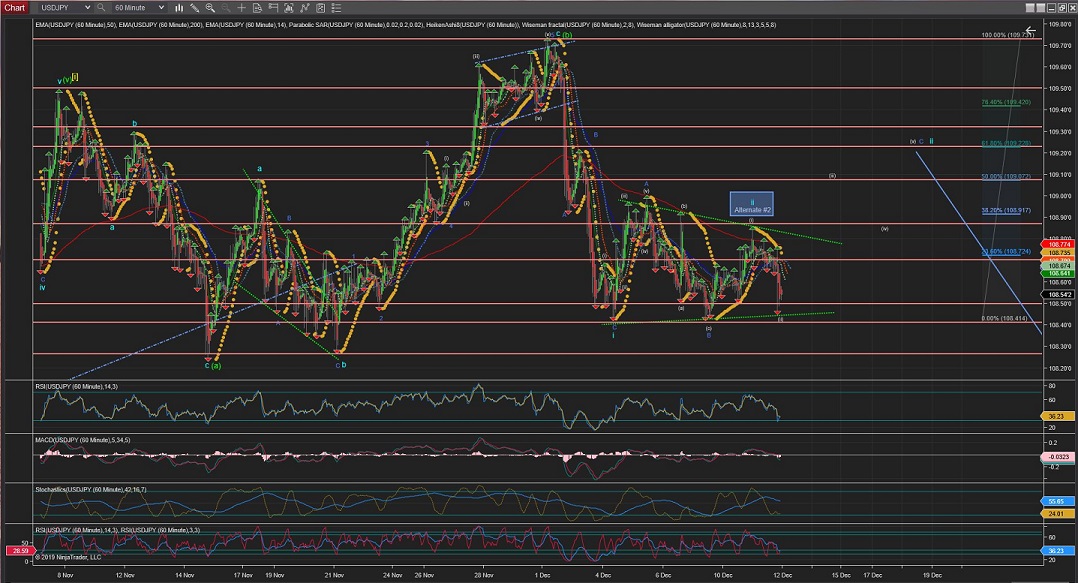
Task: Click the green 108.641 price marker
Action: [1057, 274]
